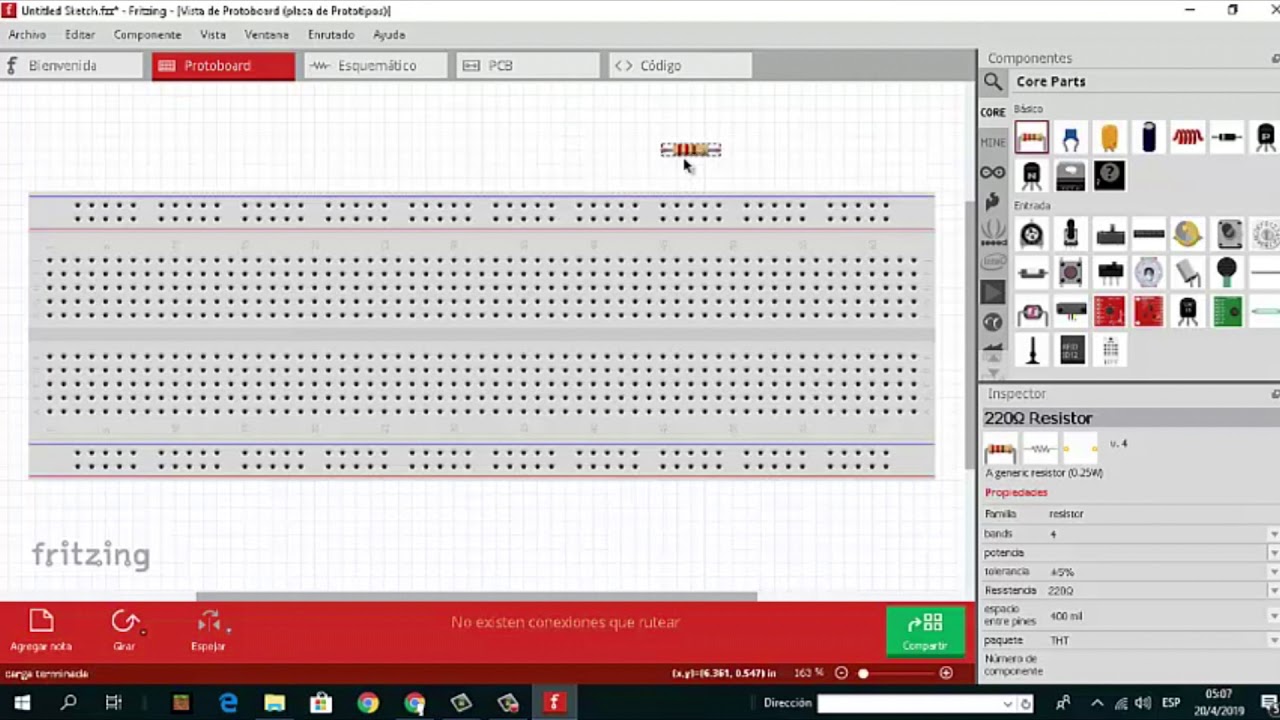
Task: Switch to the PCB tab
Action: (527, 66)
